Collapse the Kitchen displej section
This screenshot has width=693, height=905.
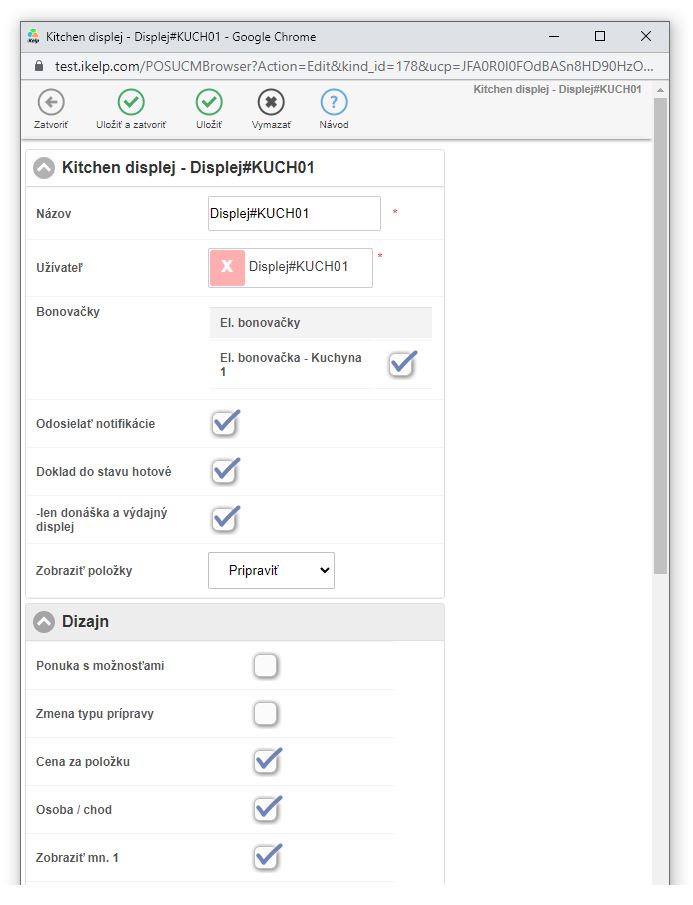[x=44, y=168]
